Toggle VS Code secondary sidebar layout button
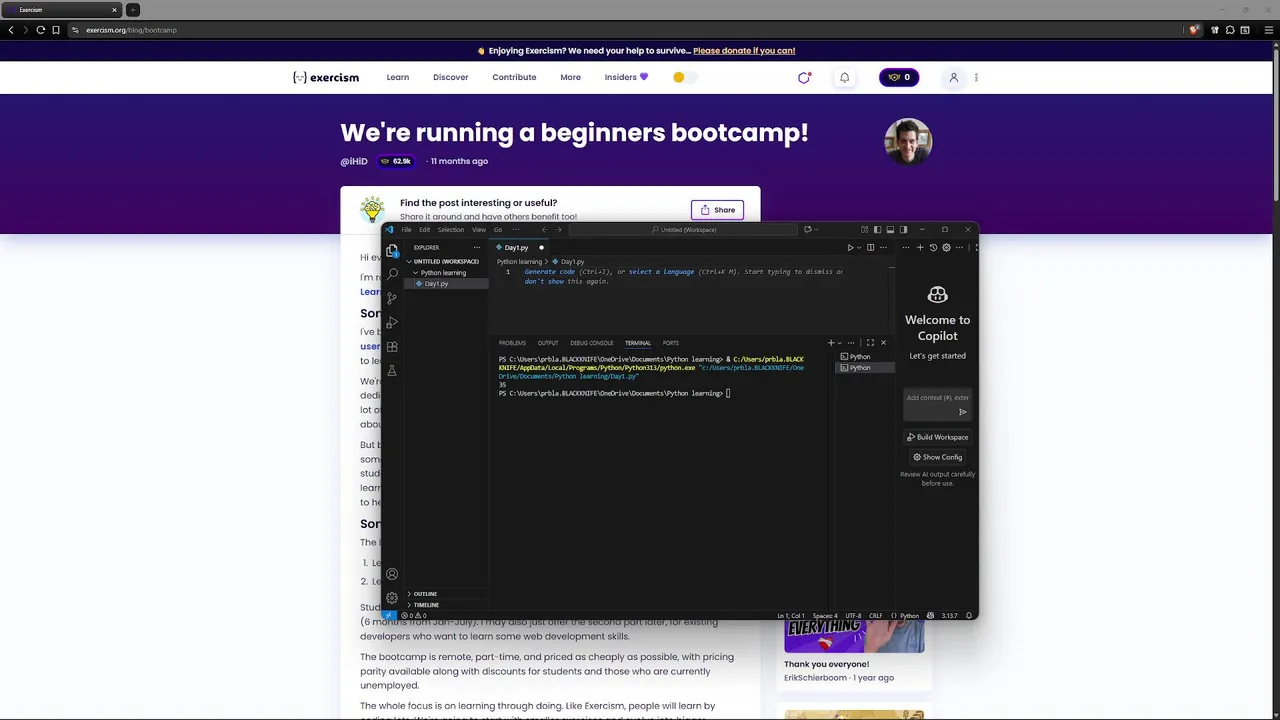The width and height of the screenshot is (1280, 720). pos(903,230)
